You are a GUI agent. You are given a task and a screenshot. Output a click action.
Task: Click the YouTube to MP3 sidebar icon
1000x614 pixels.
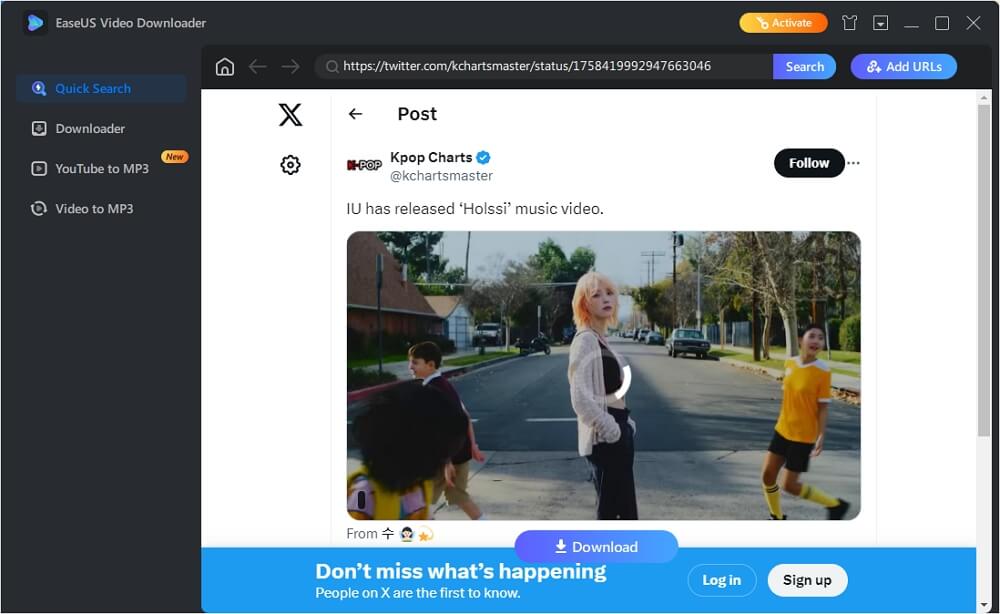tap(39, 169)
